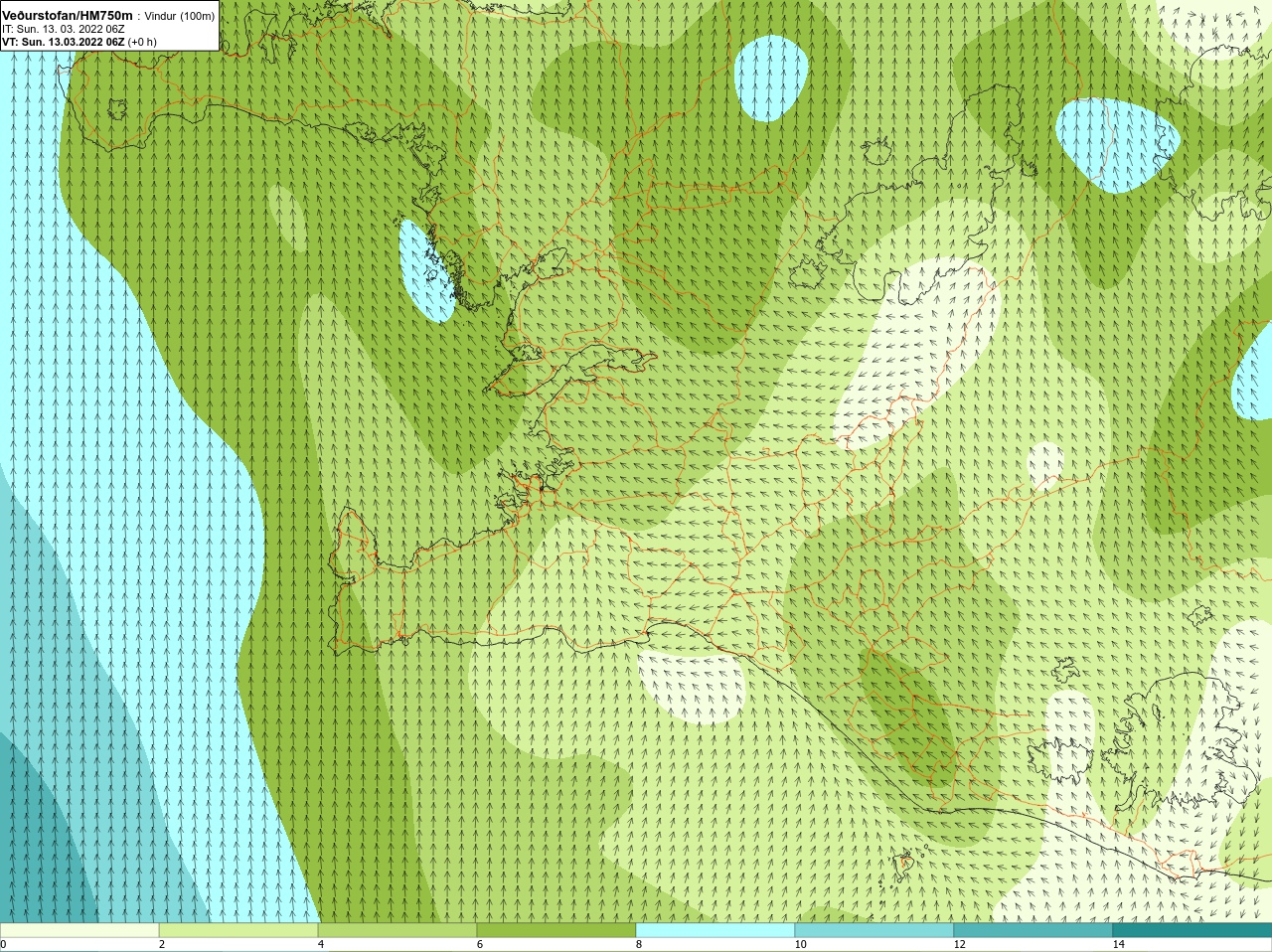Click the 'Veðurstofan/HM750m' title text

(x=67, y=16)
